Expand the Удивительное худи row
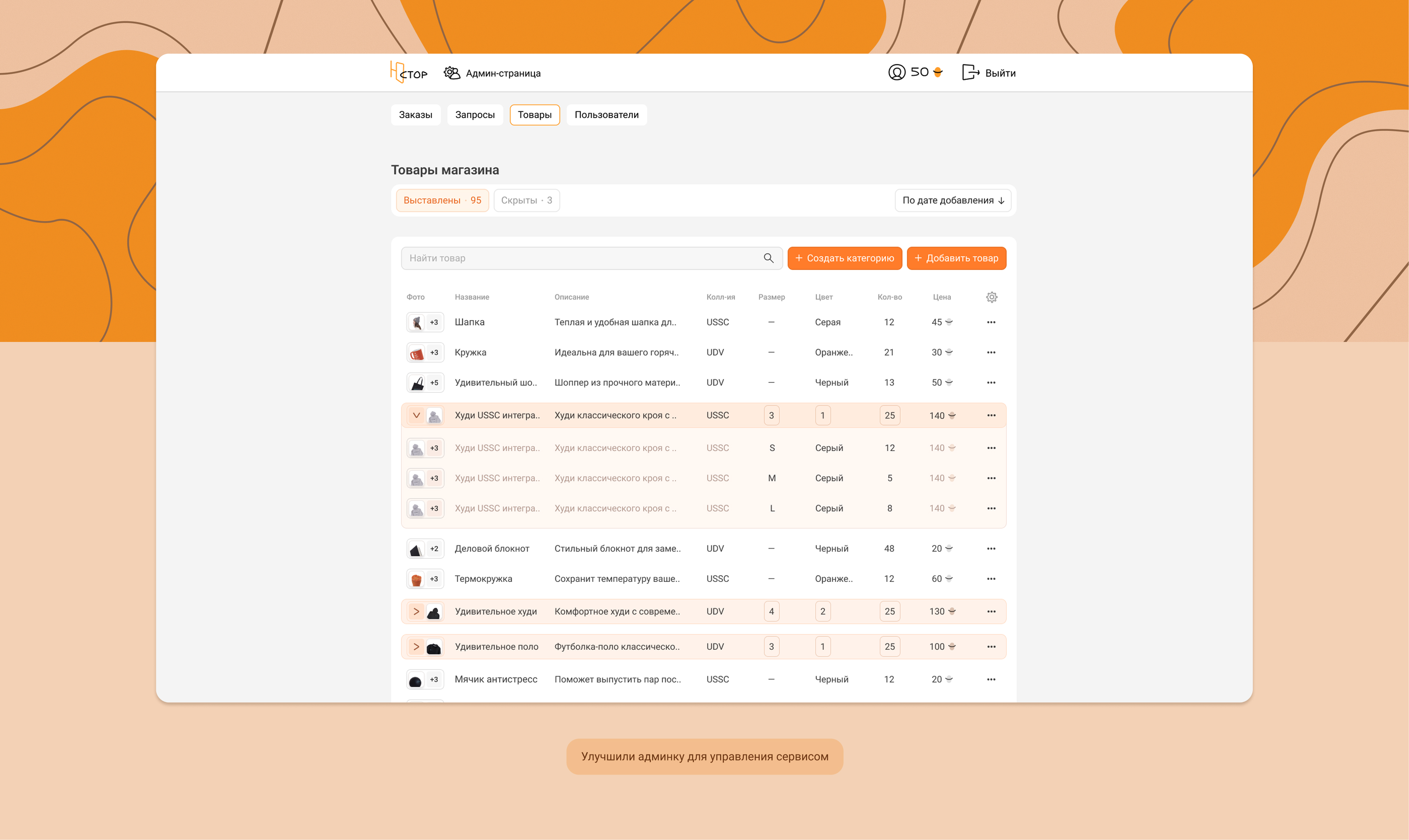Viewport: 1409px width, 840px height. click(x=416, y=611)
